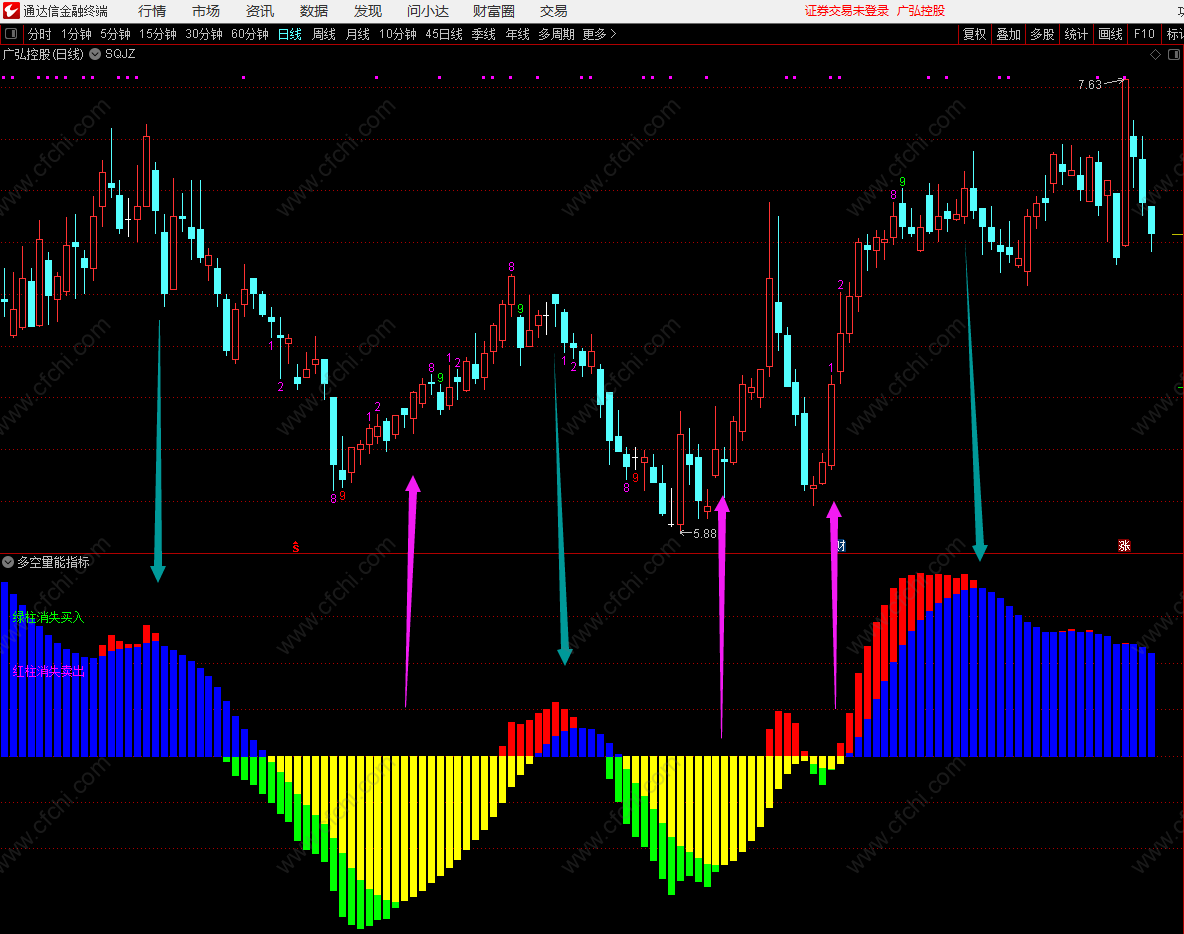Select the 日线 daily period tab
The image size is (1184, 934).
click(x=290, y=34)
